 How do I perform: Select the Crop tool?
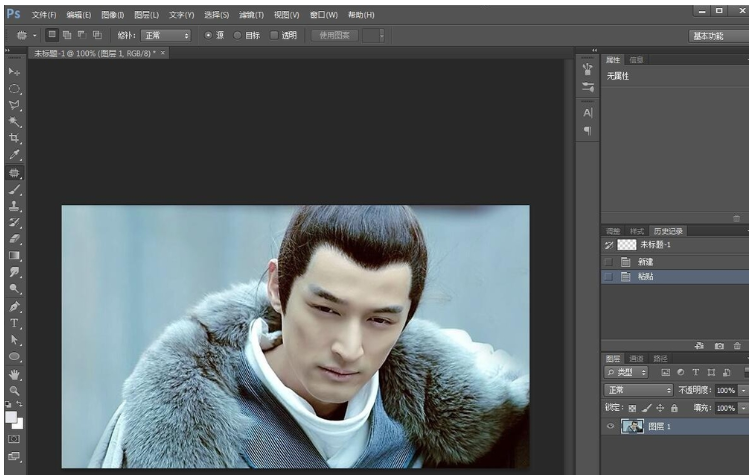click(14, 138)
